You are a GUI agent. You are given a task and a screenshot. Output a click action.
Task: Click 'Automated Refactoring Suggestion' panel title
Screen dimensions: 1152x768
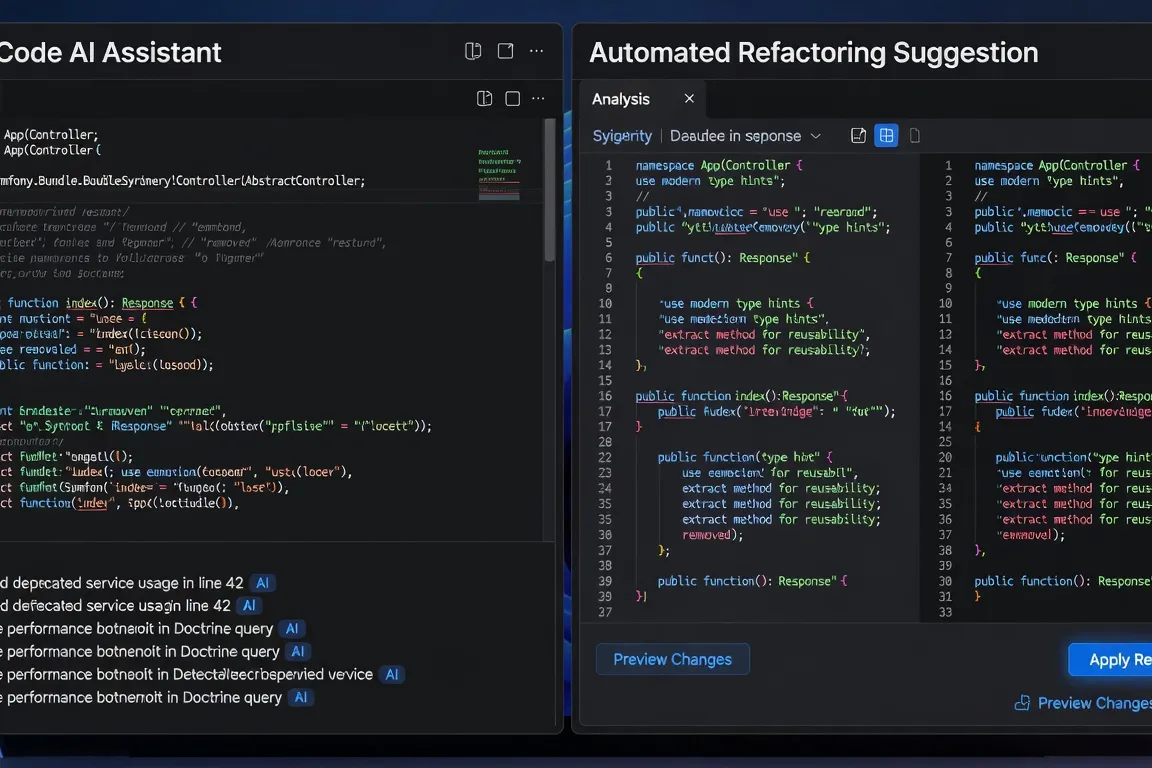click(814, 53)
